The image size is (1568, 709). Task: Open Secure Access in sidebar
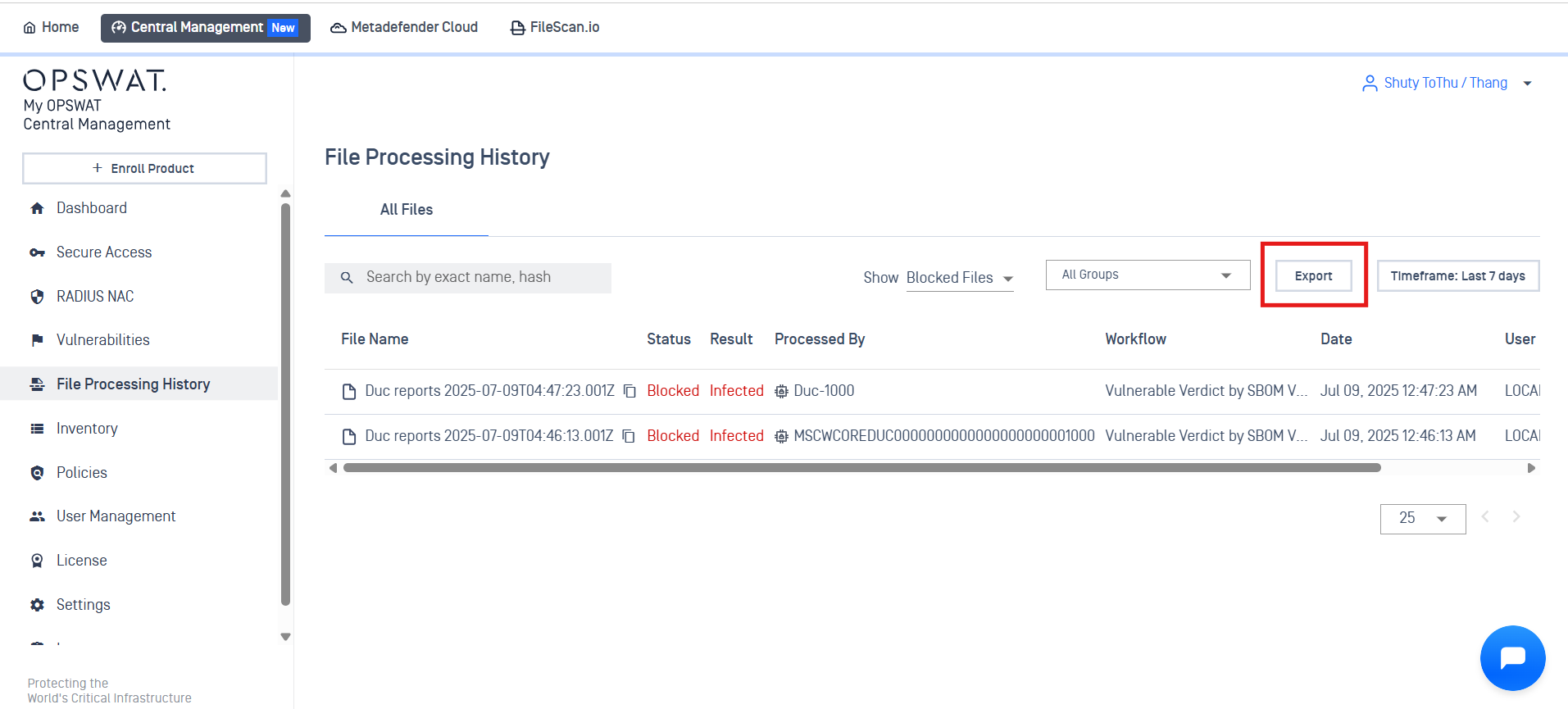point(104,252)
